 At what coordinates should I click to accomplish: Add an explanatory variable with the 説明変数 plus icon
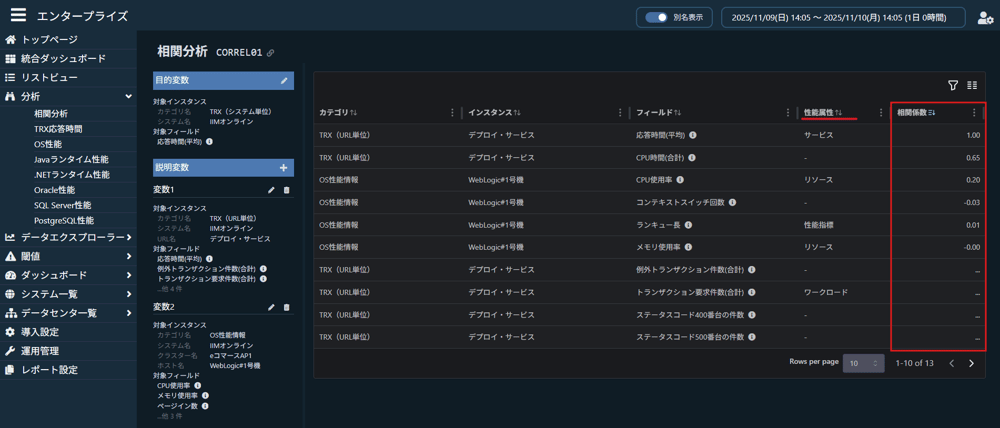[x=284, y=168]
